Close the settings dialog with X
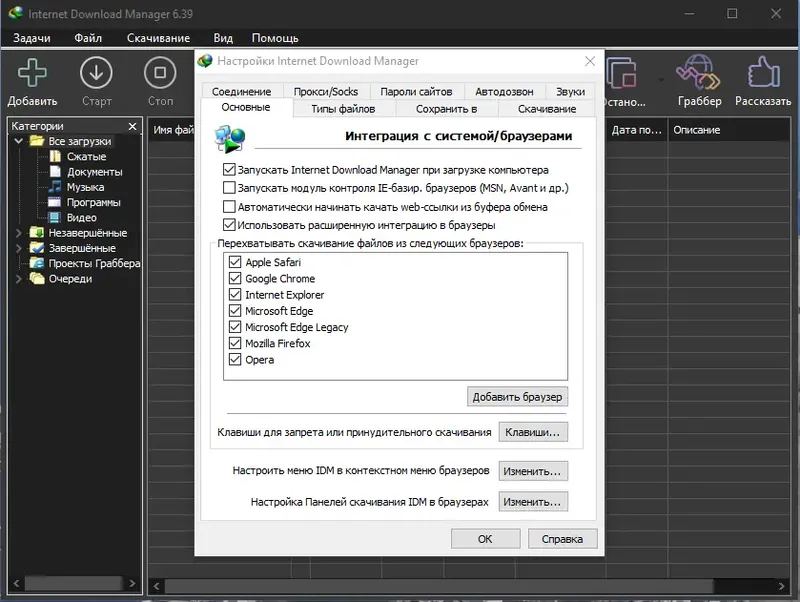The height and width of the screenshot is (602, 800). 590,61
